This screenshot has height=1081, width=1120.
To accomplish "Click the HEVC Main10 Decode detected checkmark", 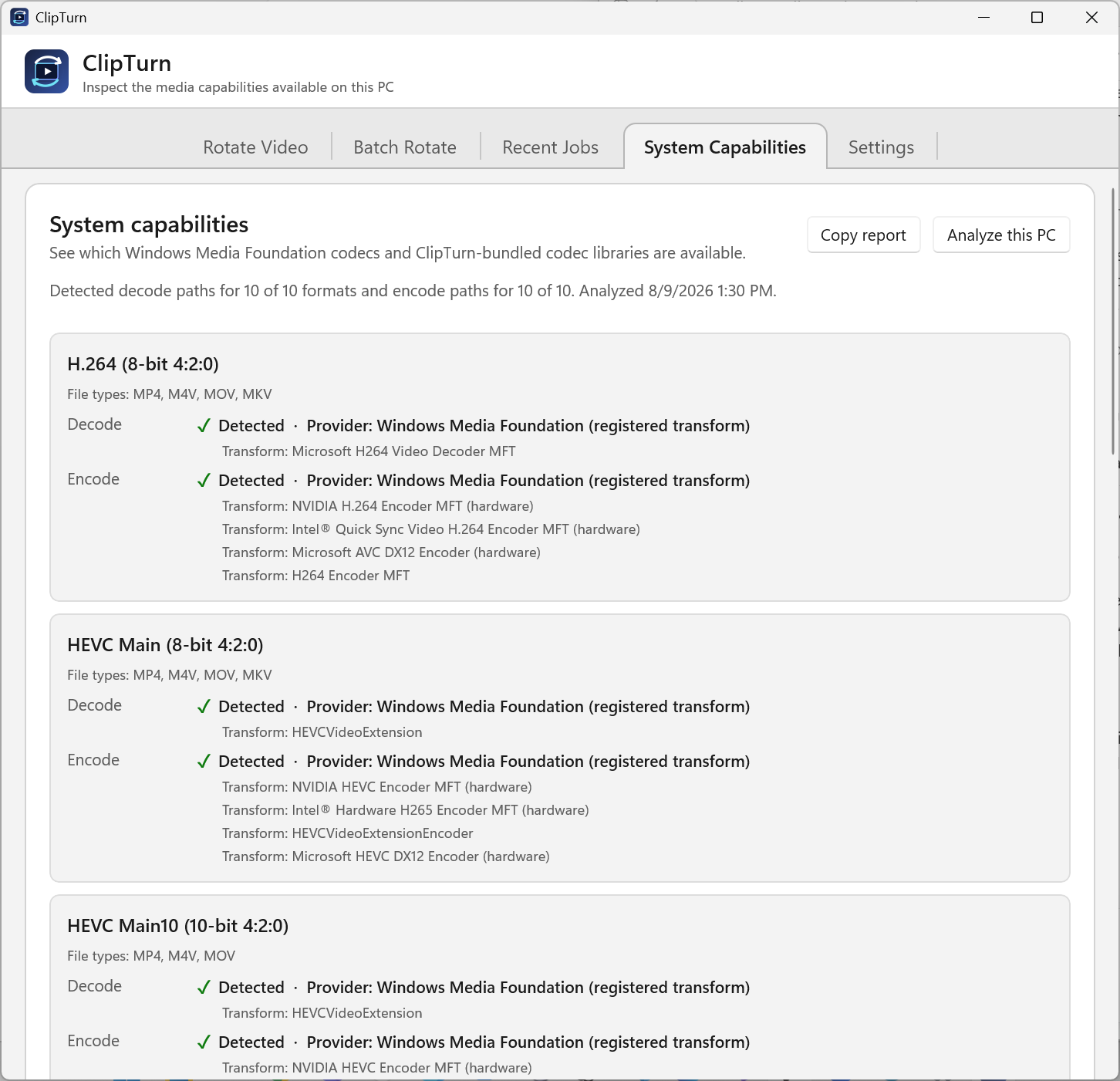I will point(204,988).
